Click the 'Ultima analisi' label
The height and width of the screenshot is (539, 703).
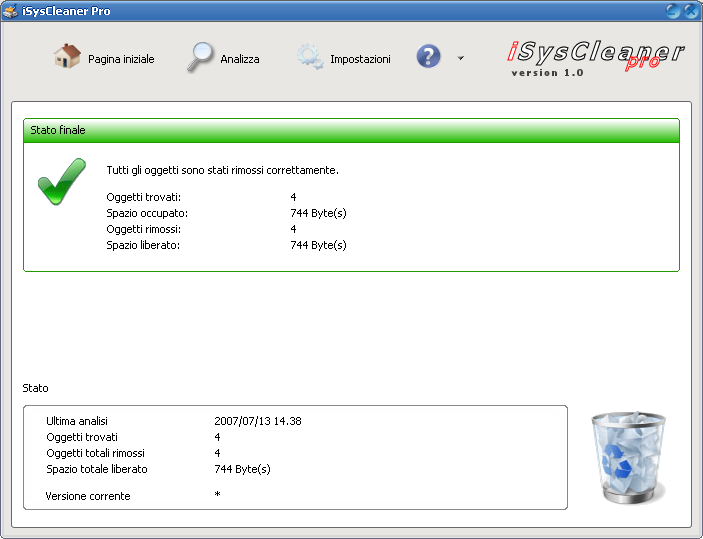coord(77,421)
